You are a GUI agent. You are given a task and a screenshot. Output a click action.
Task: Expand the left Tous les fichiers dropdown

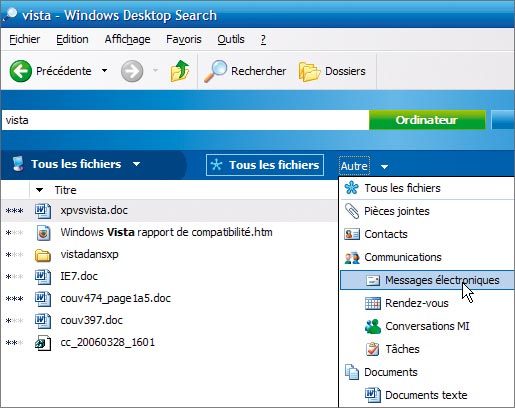(136, 164)
